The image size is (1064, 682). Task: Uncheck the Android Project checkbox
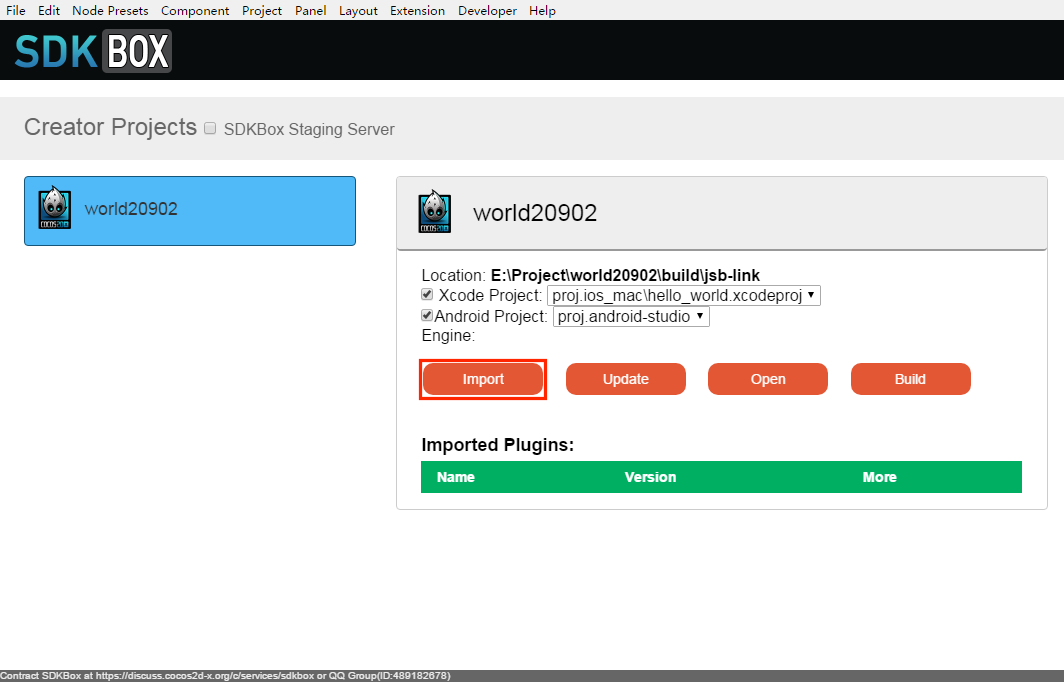(x=427, y=315)
